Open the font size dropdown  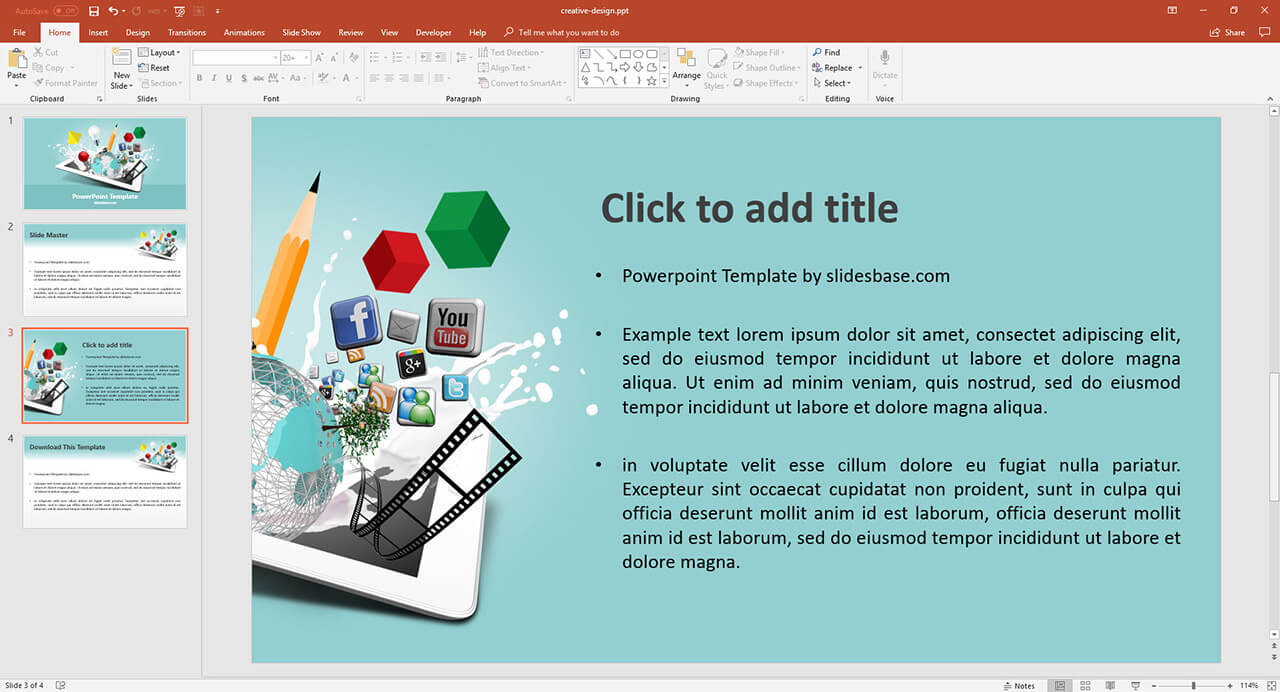(x=304, y=58)
